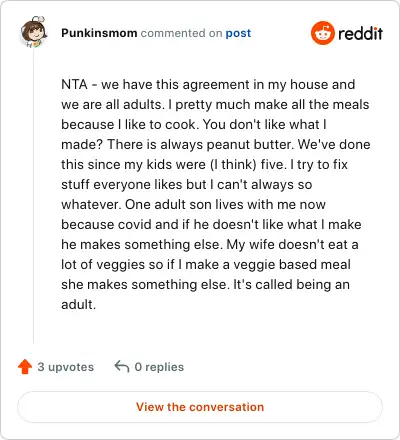Open Punkinsmom's avatar image
Viewport: 400px width, 440px height.
point(33,32)
